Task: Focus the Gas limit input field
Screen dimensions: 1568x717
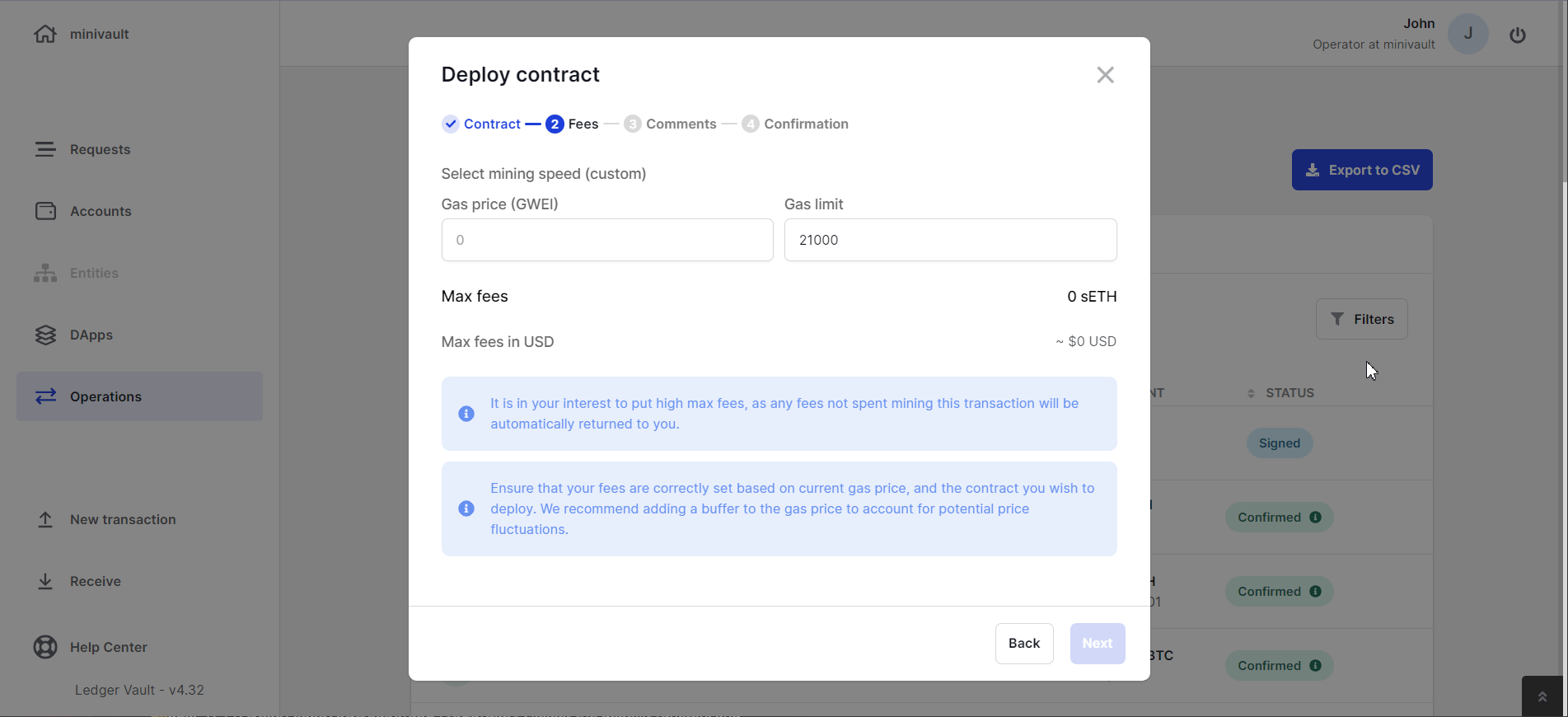Action: point(950,240)
